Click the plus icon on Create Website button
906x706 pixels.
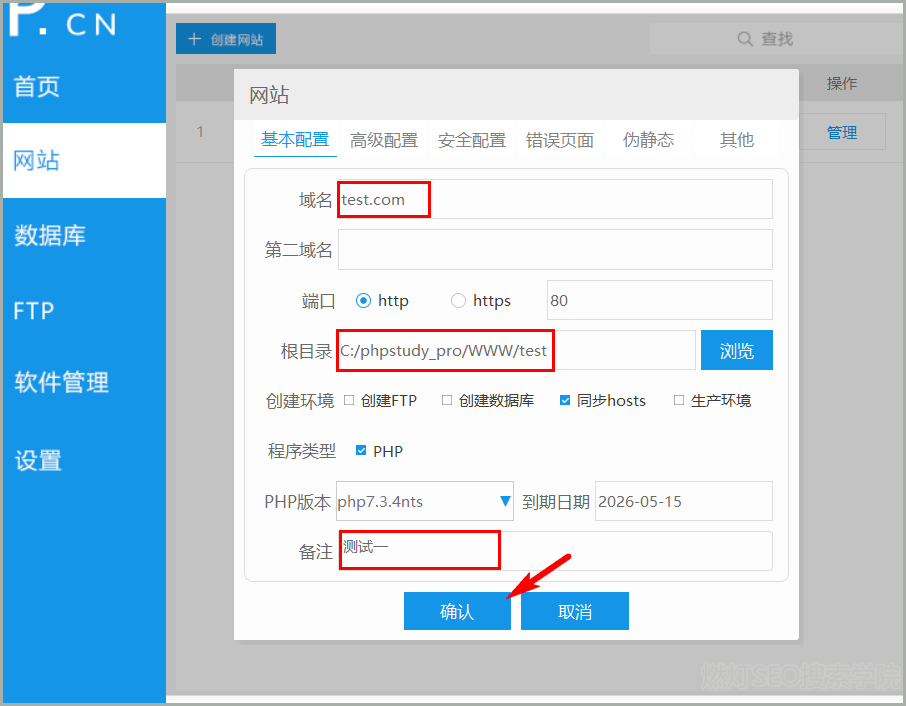click(x=194, y=39)
